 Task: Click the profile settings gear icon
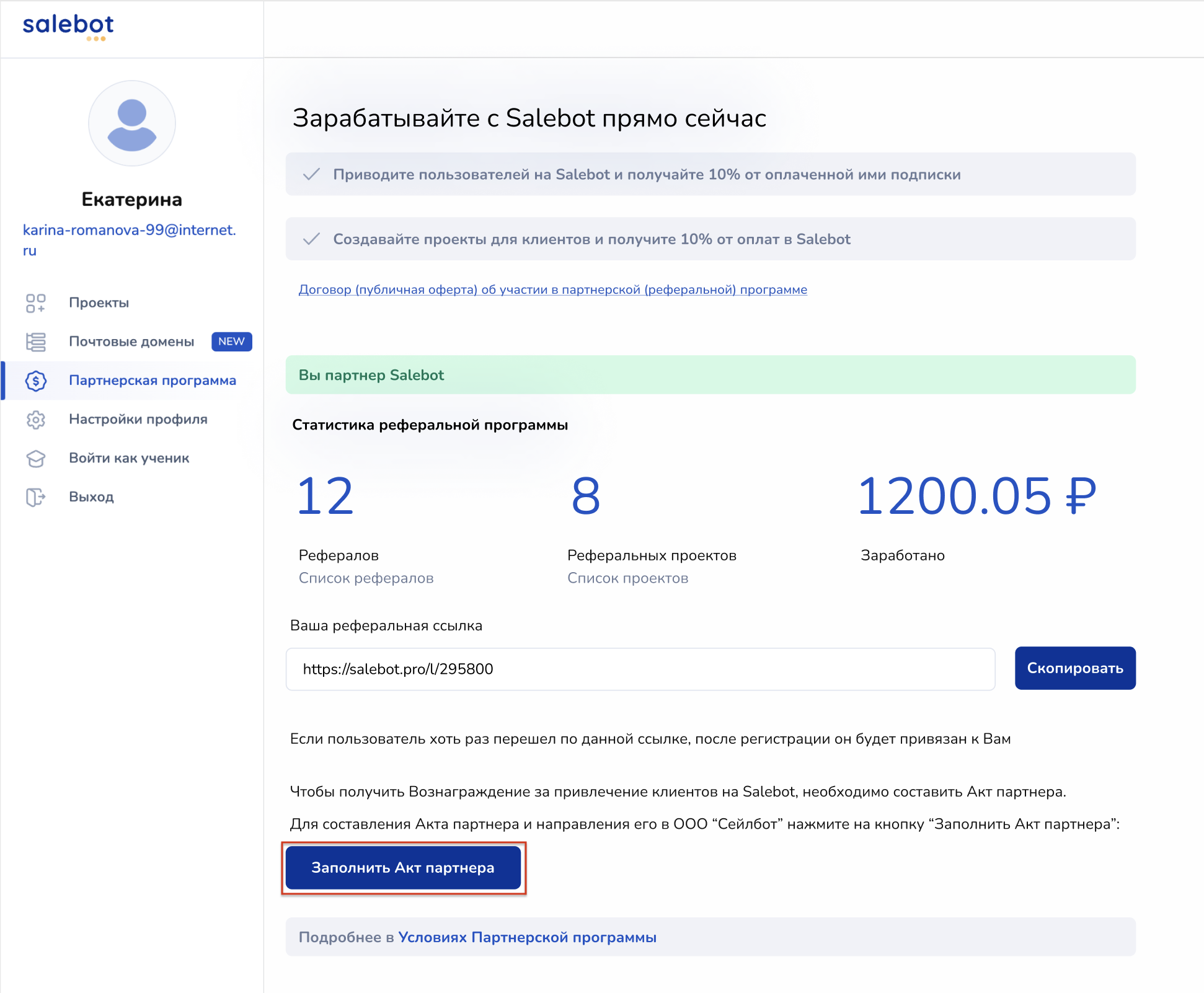pos(35,420)
